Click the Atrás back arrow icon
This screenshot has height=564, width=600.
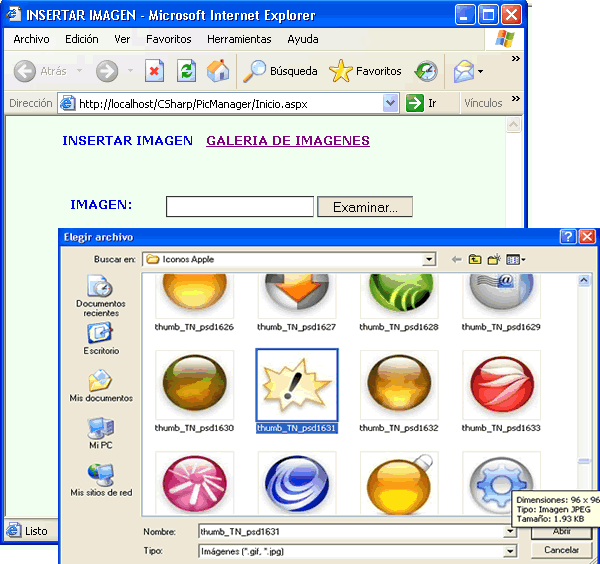pyautogui.click(x=25, y=71)
